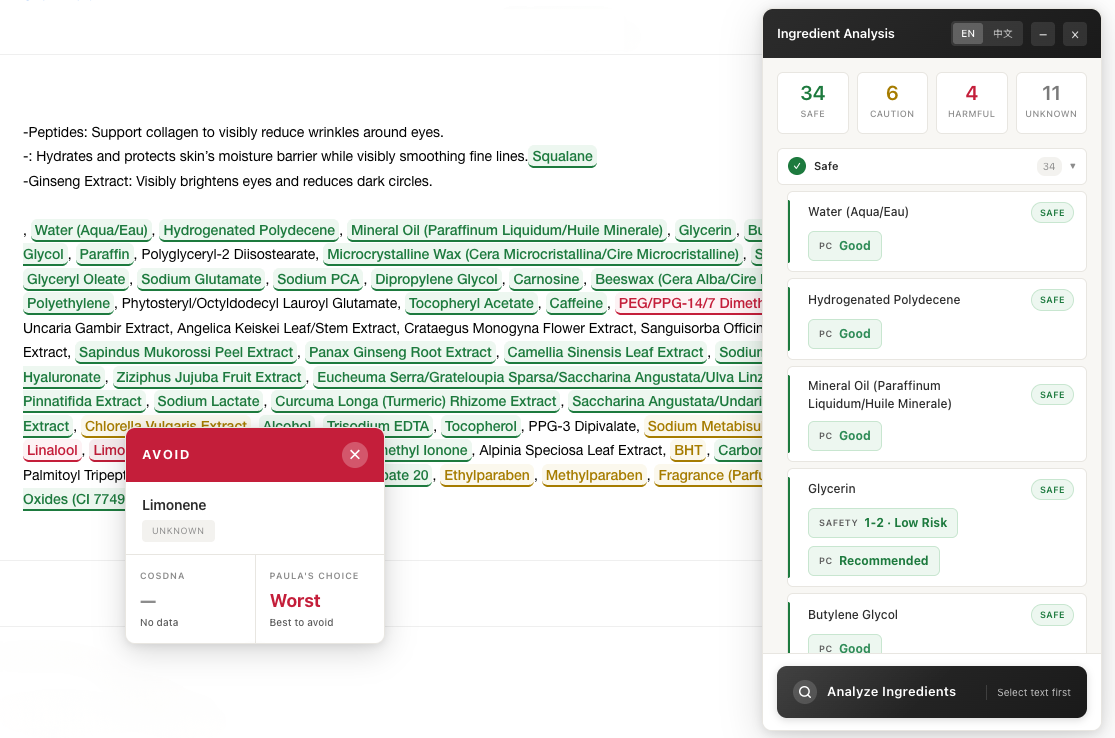Click the Ingredient Analysis panel title
1115x738 pixels.
coord(836,33)
